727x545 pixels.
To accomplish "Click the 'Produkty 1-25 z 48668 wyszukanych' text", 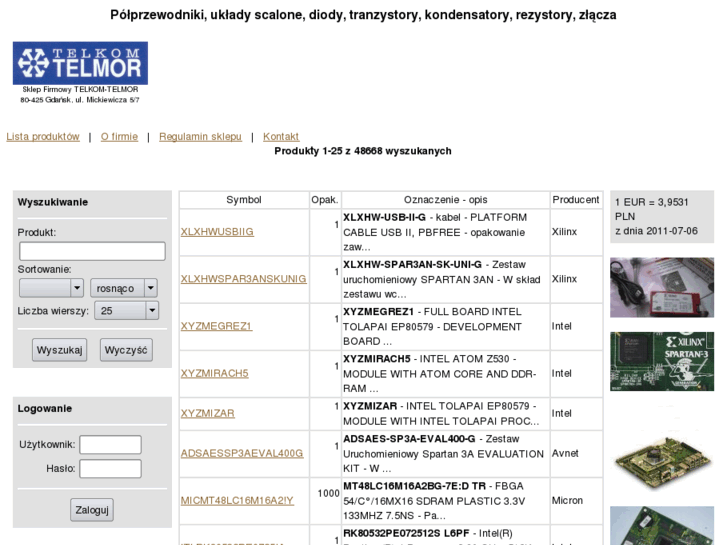I will (363, 151).
